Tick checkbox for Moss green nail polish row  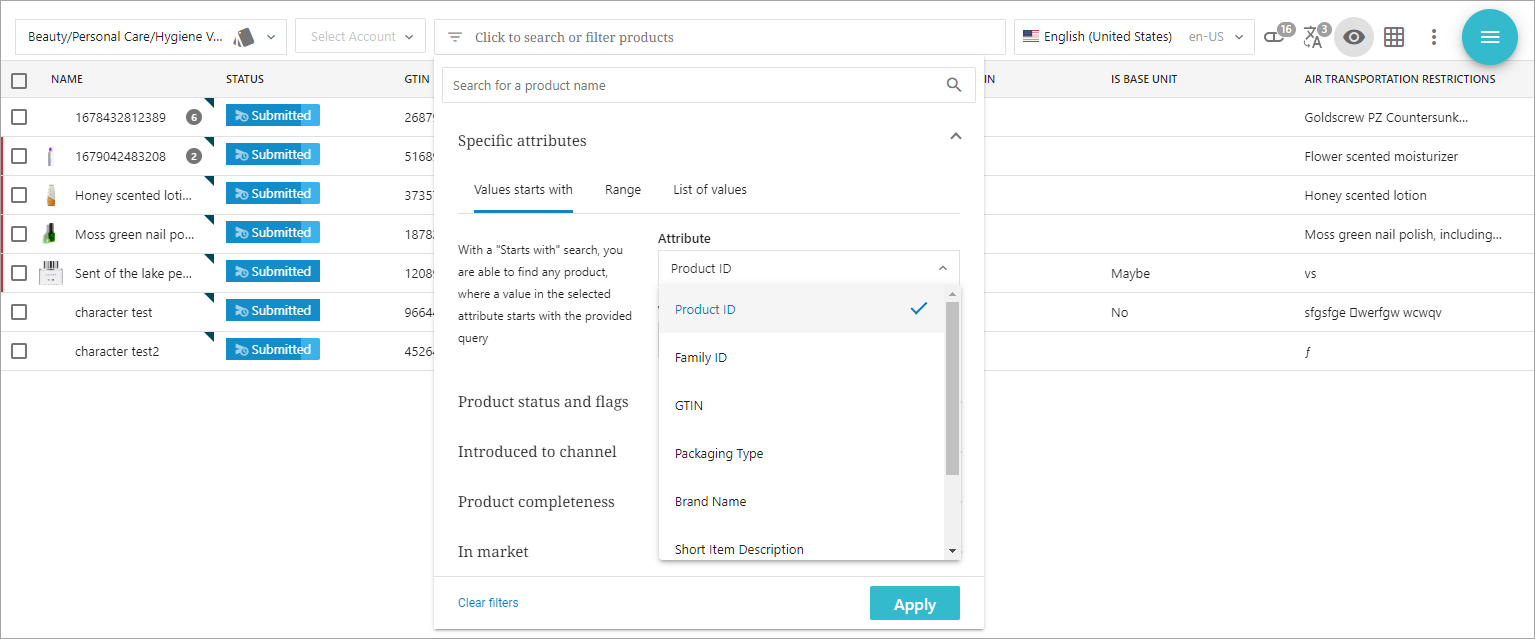(19, 234)
